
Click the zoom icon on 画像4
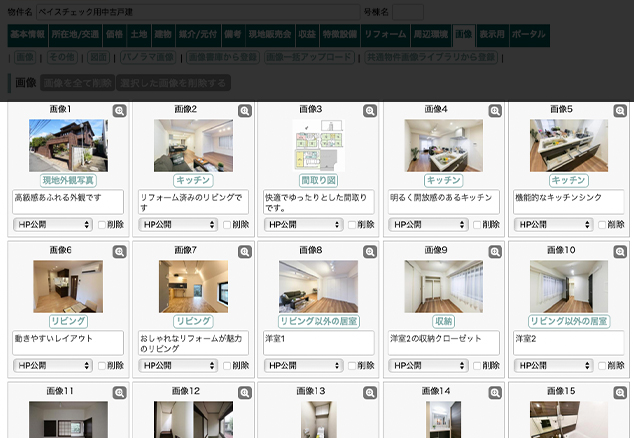[x=495, y=110]
